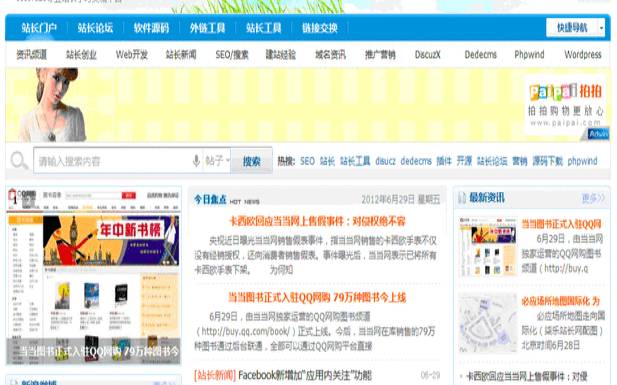Select hot search term 站长
This screenshot has height=385, width=617.
[x=327, y=161]
